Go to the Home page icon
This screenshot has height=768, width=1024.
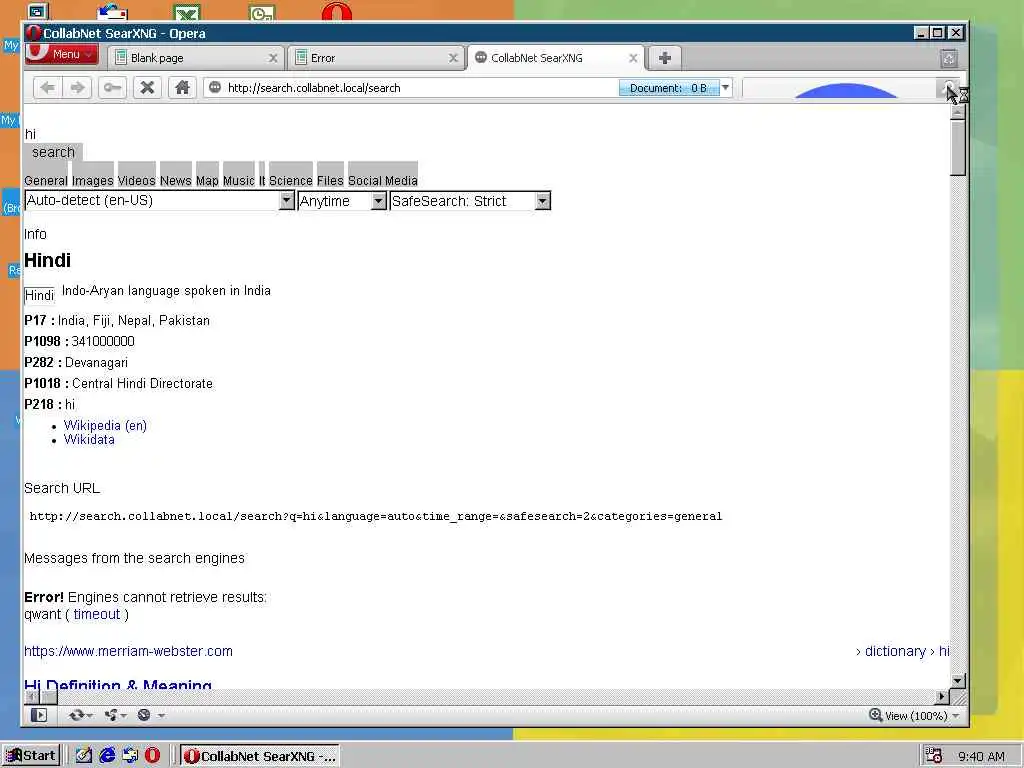(x=182, y=88)
